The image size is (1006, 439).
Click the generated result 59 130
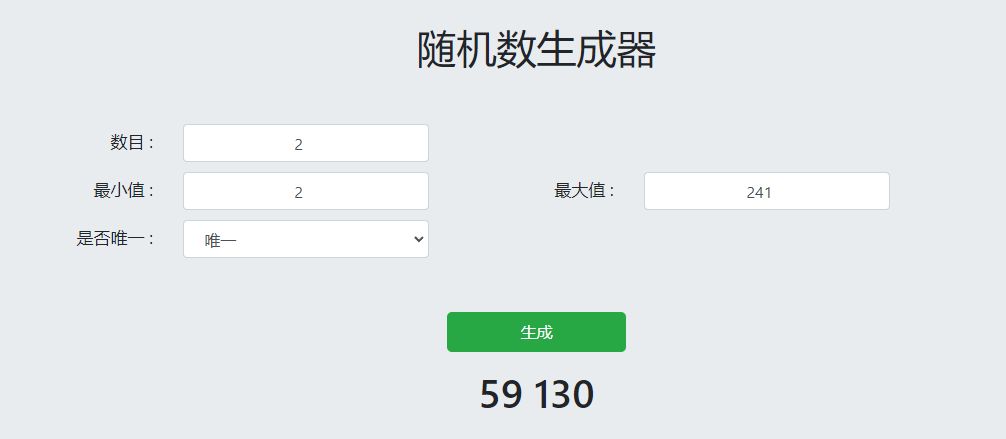pyautogui.click(x=536, y=395)
